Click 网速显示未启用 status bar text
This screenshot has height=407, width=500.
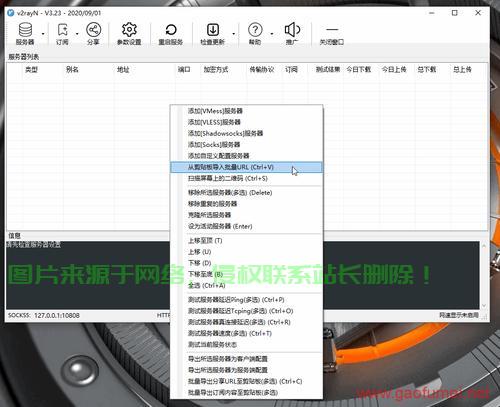(459, 315)
